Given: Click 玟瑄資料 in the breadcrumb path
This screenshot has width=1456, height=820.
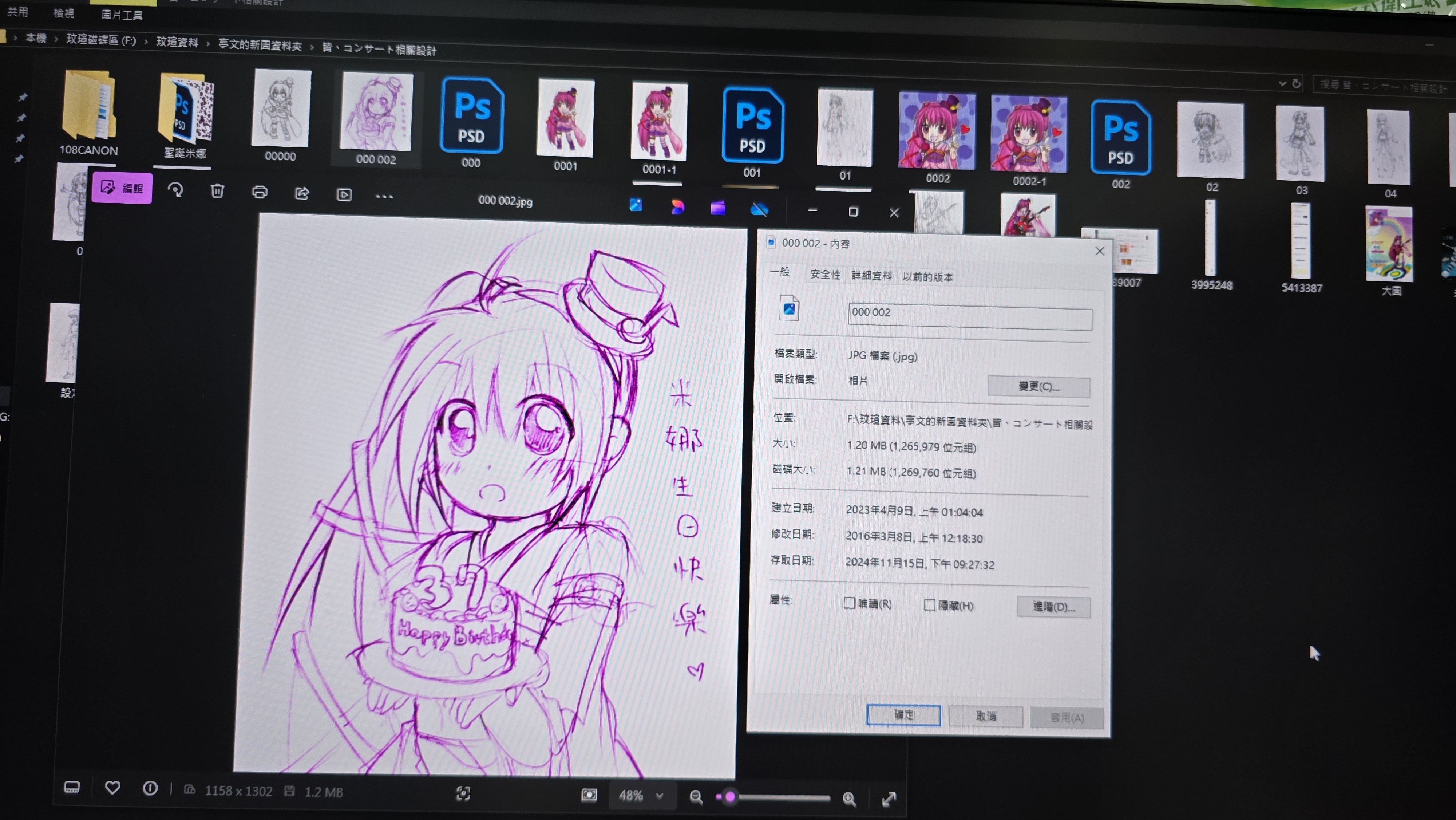Looking at the screenshot, I should tap(177, 42).
